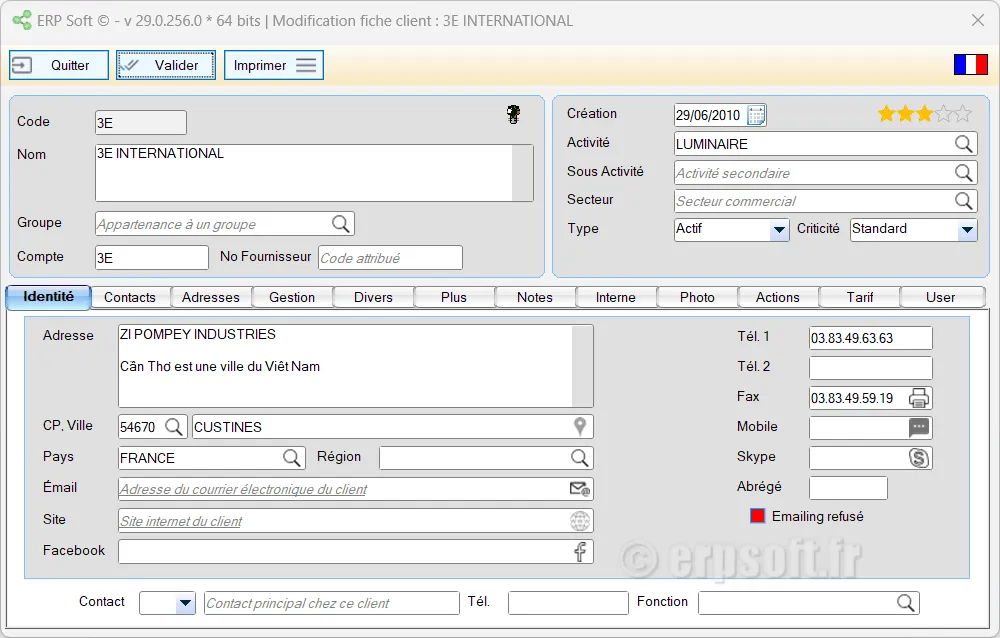Click the French flag language selector
The height and width of the screenshot is (638, 1000).
tap(970, 65)
